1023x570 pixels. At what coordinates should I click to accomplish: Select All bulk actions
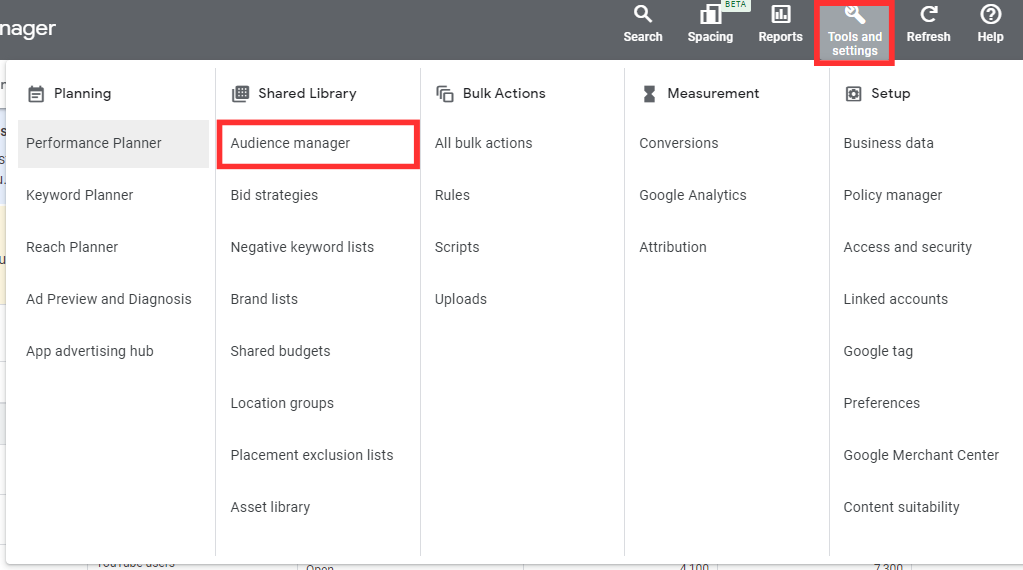click(483, 143)
